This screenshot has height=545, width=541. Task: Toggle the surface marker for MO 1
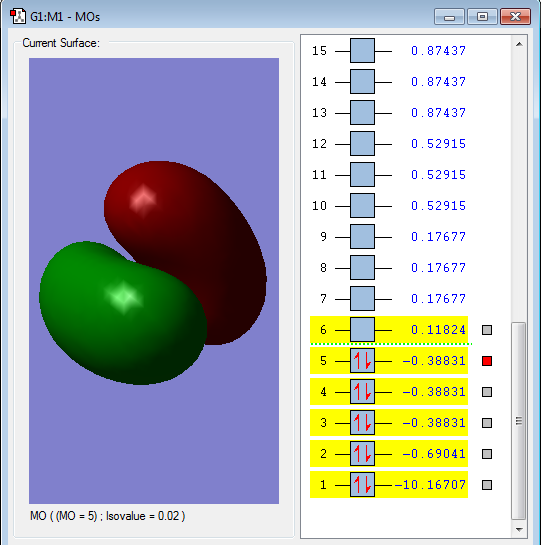tap(487, 485)
